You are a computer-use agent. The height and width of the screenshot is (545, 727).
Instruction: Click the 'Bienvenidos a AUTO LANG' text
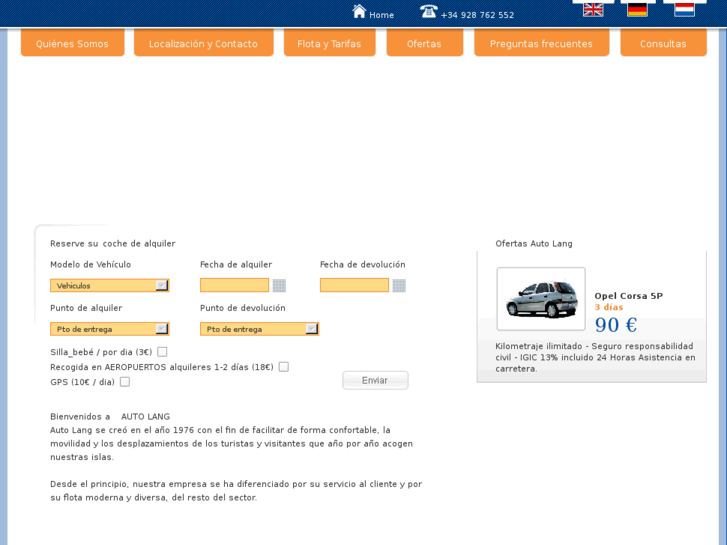pyautogui.click(x=110, y=417)
